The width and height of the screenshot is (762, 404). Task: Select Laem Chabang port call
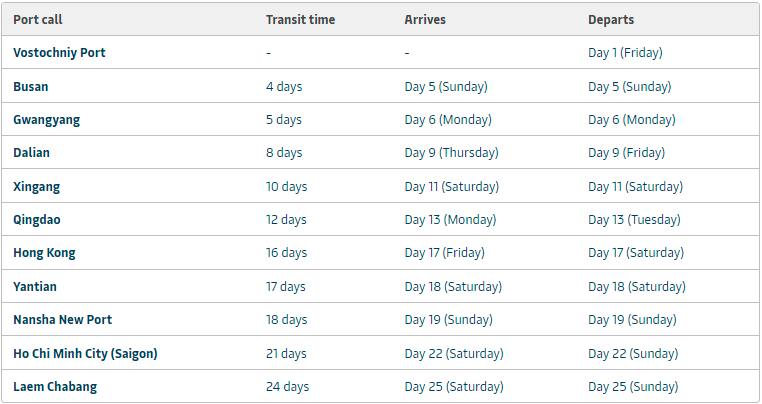click(55, 387)
